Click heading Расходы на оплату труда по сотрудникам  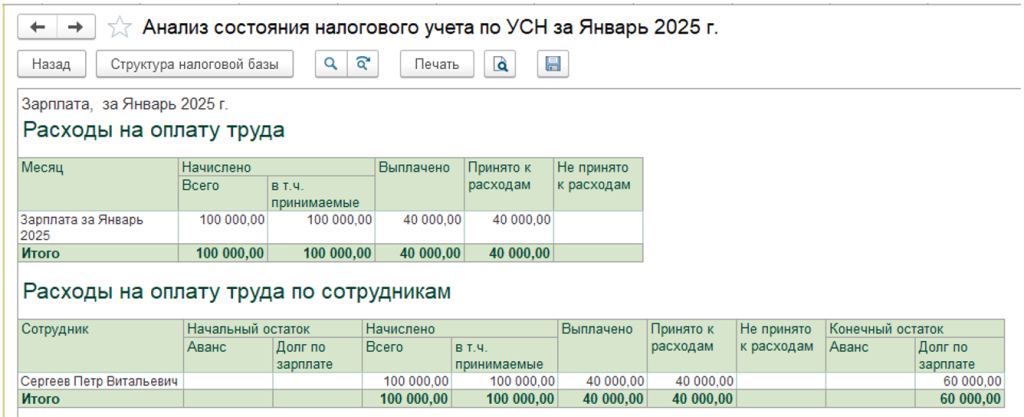click(x=237, y=292)
